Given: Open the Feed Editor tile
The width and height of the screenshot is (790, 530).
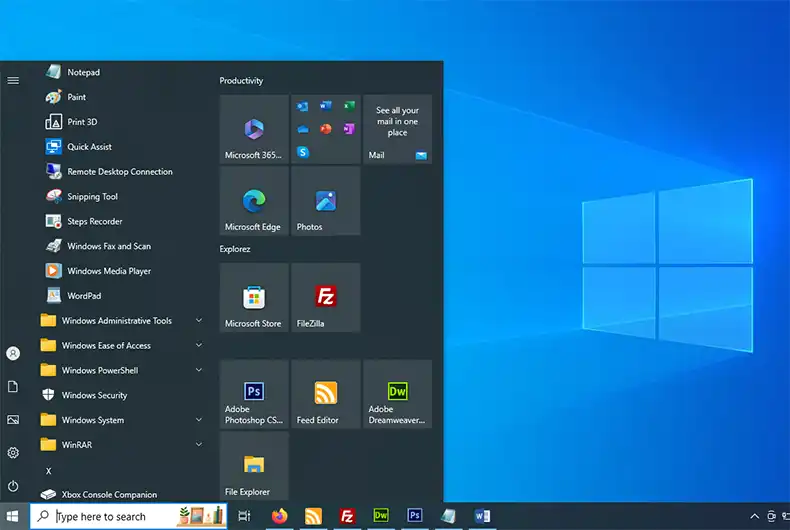Looking at the screenshot, I should 325,395.
